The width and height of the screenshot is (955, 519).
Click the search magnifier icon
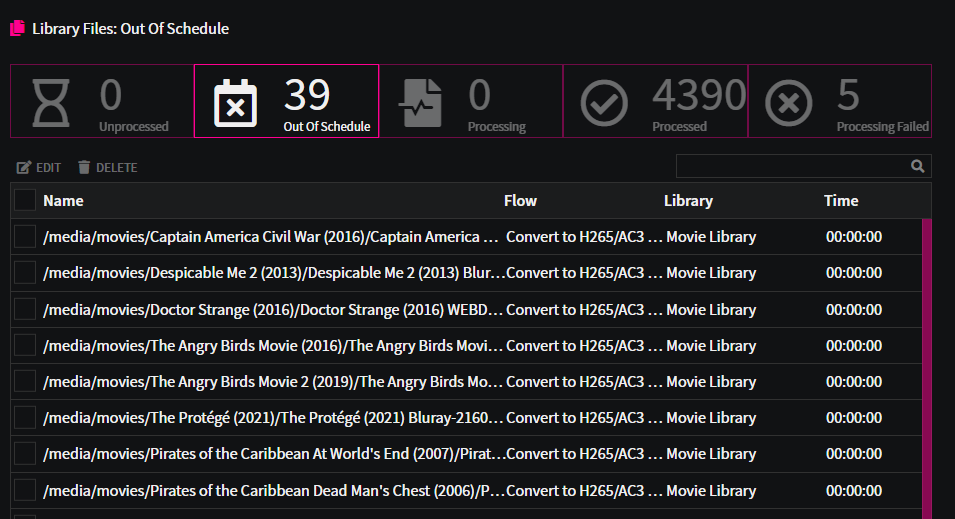pyautogui.click(x=917, y=166)
